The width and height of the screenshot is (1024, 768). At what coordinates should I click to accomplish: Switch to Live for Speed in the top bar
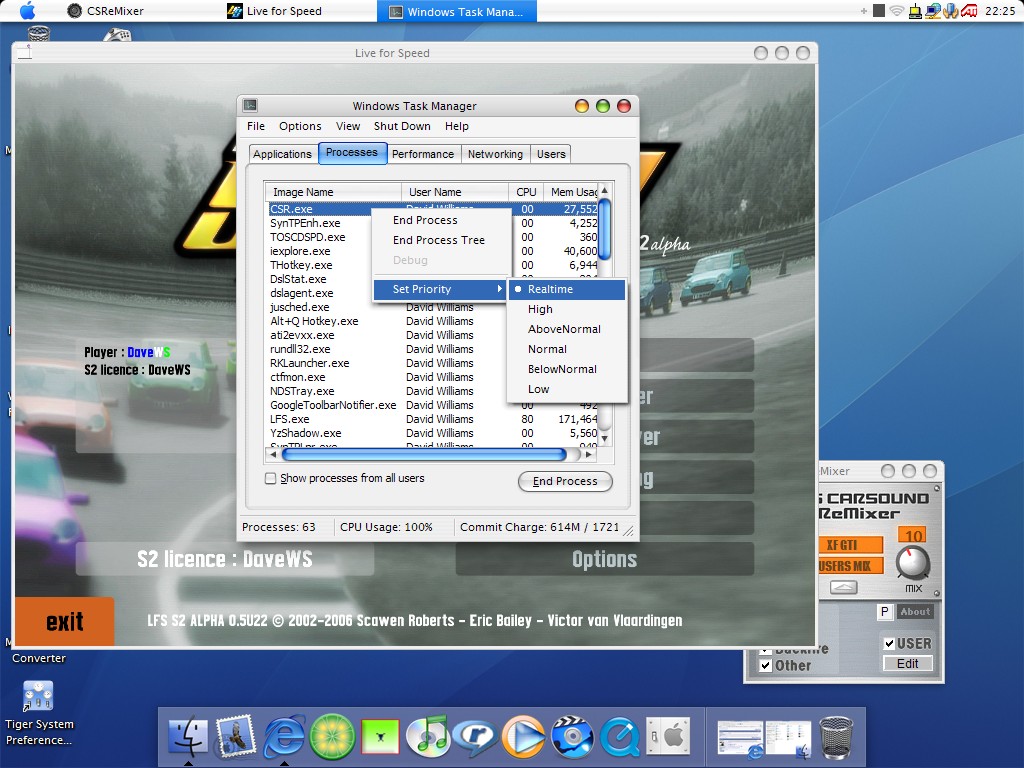pyautogui.click(x=274, y=11)
